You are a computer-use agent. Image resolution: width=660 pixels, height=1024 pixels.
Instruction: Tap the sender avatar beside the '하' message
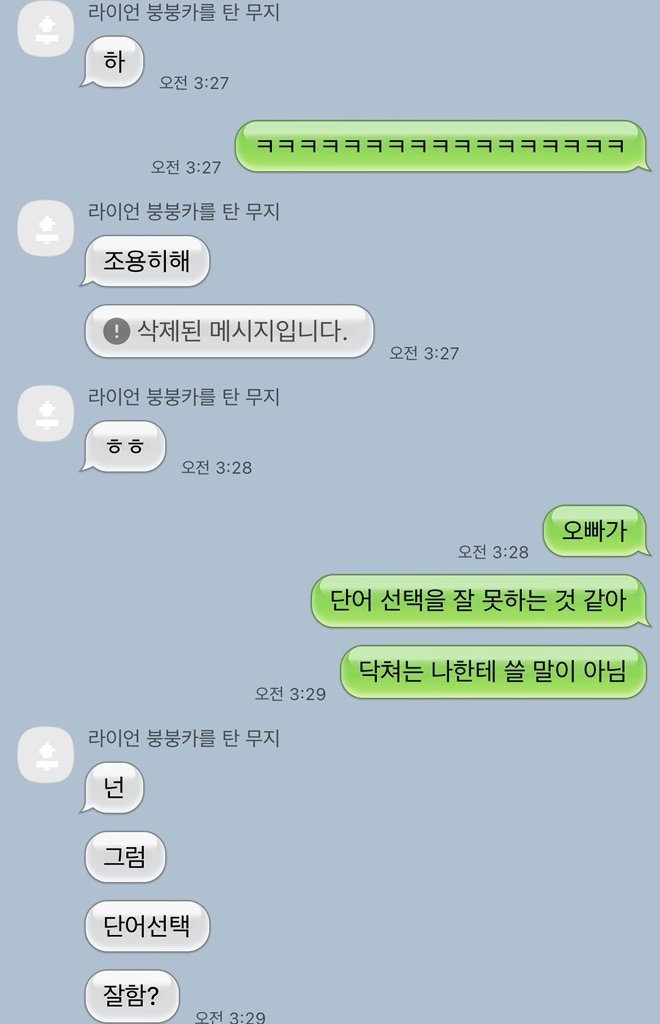pos(46,29)
